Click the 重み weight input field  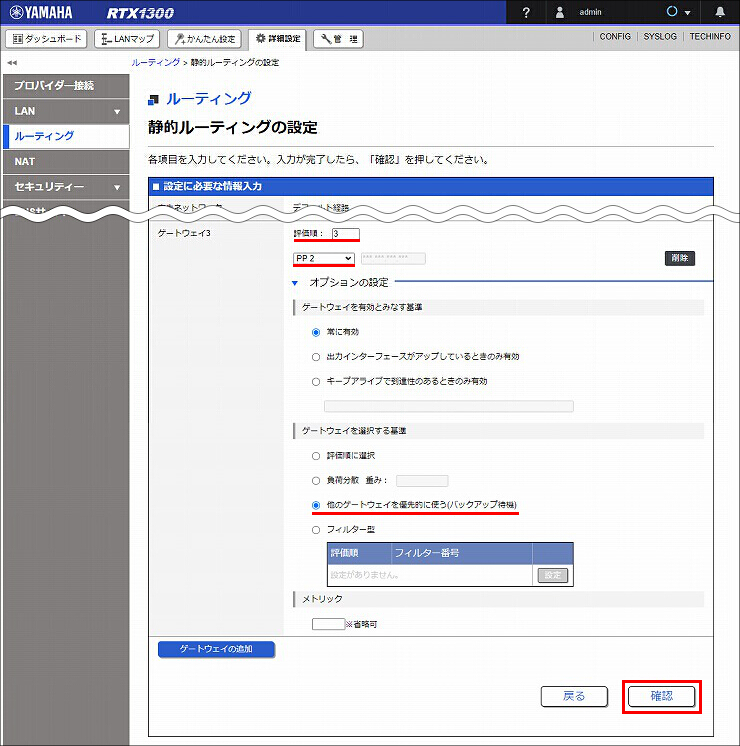coord(422,481)
